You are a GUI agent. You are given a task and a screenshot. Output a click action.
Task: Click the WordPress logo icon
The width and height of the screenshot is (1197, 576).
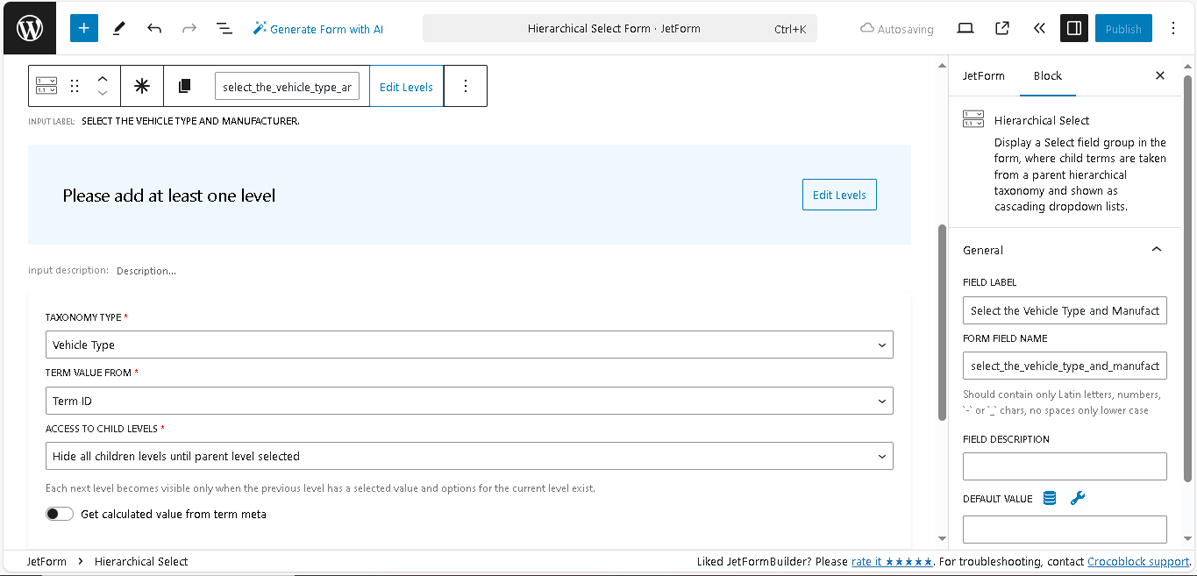pos(27,27)
